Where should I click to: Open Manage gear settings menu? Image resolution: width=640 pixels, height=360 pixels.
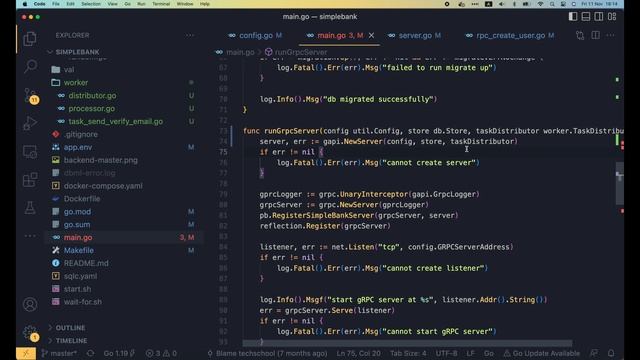point(31,333)
